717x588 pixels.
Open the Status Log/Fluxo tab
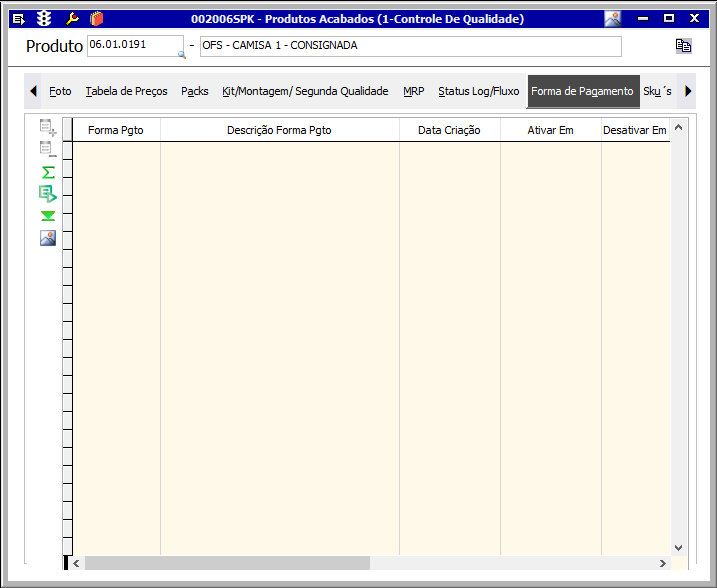click(x=479, y=91)
